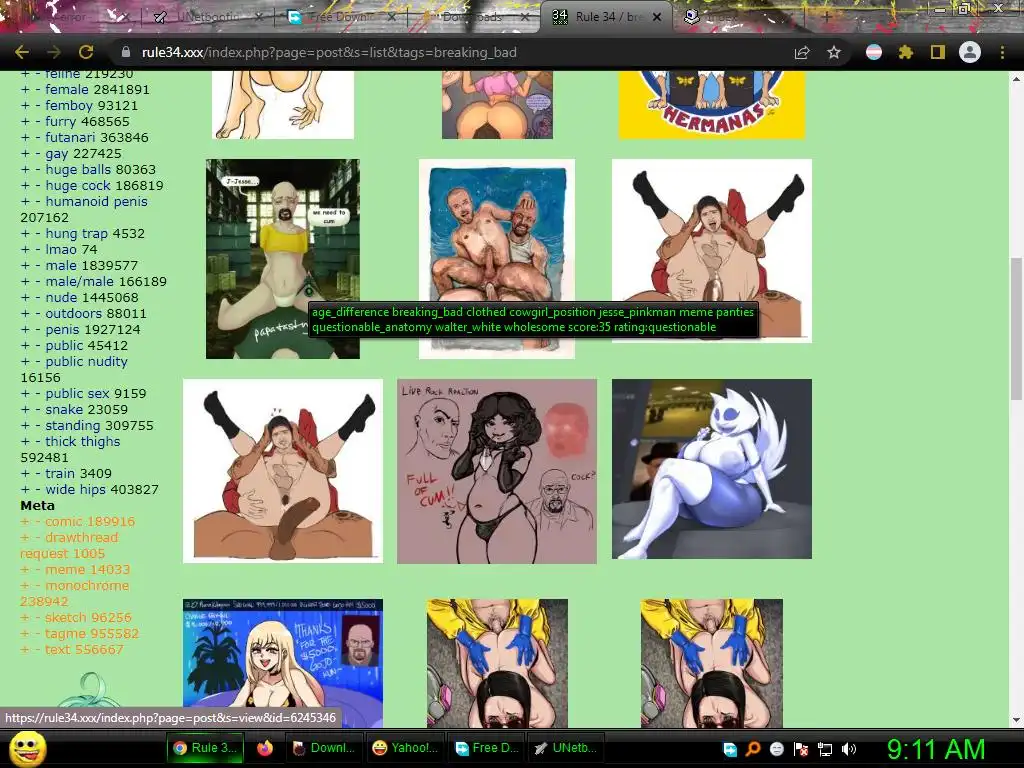Open a new tab with the plus button

point(827,17)
